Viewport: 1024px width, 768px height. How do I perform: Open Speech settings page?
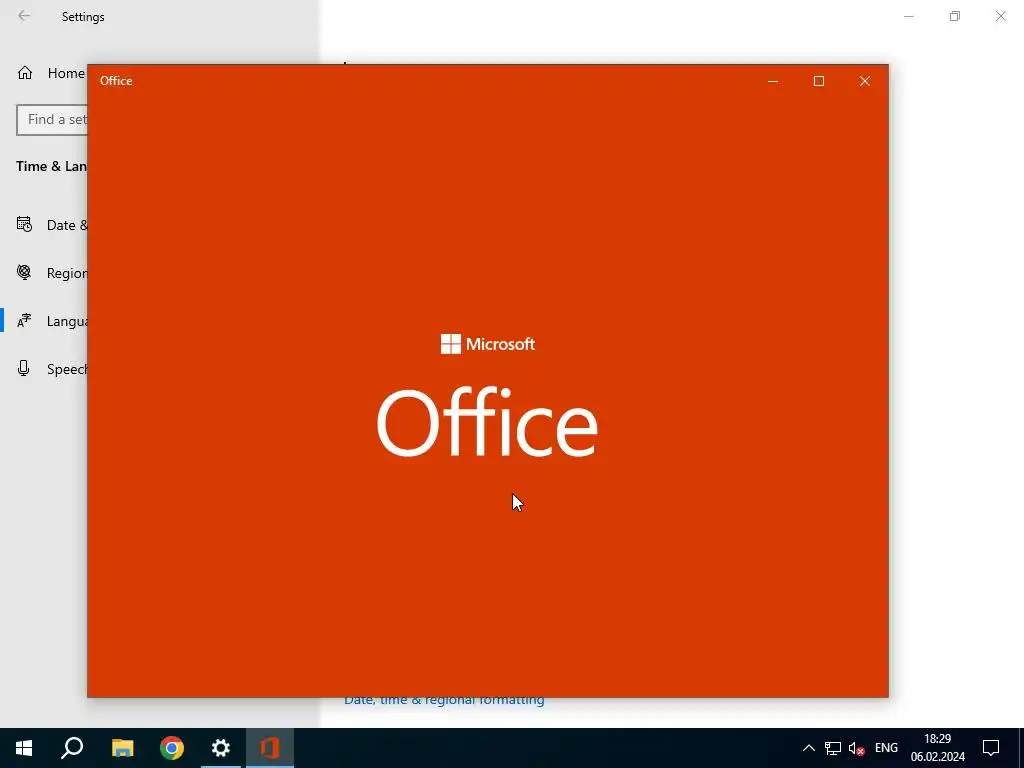tap(44, 369)
